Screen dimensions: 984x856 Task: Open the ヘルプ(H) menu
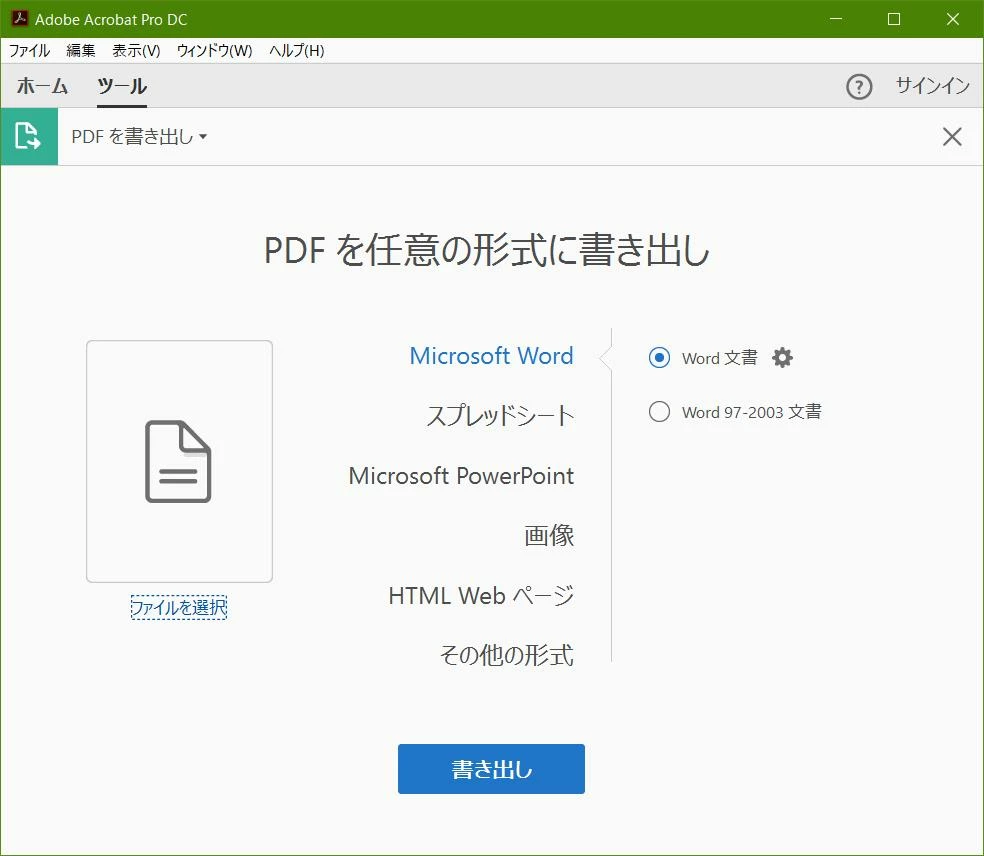296,51
